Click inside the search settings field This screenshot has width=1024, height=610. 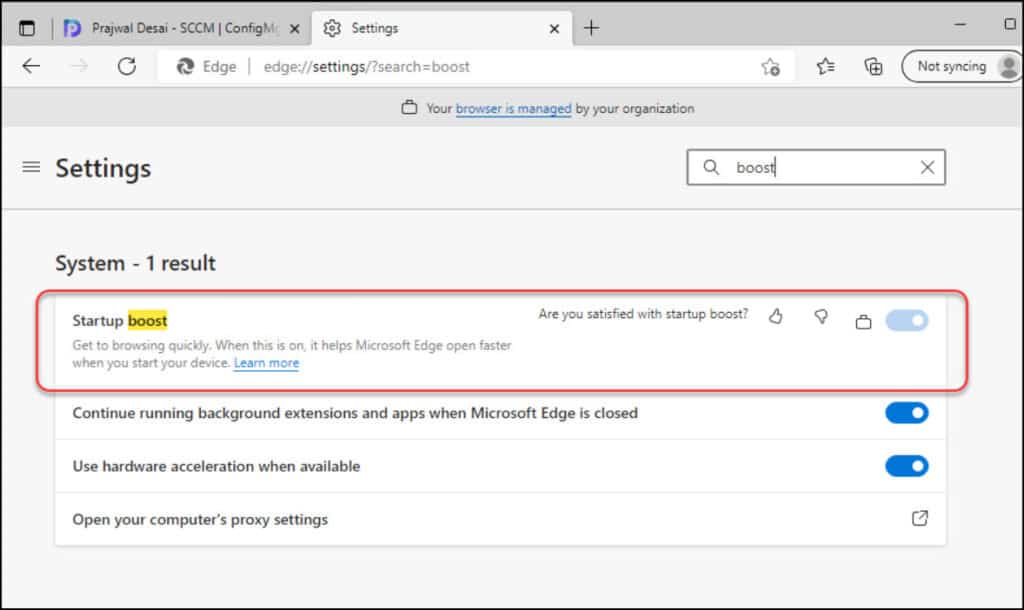click(816, 167)
